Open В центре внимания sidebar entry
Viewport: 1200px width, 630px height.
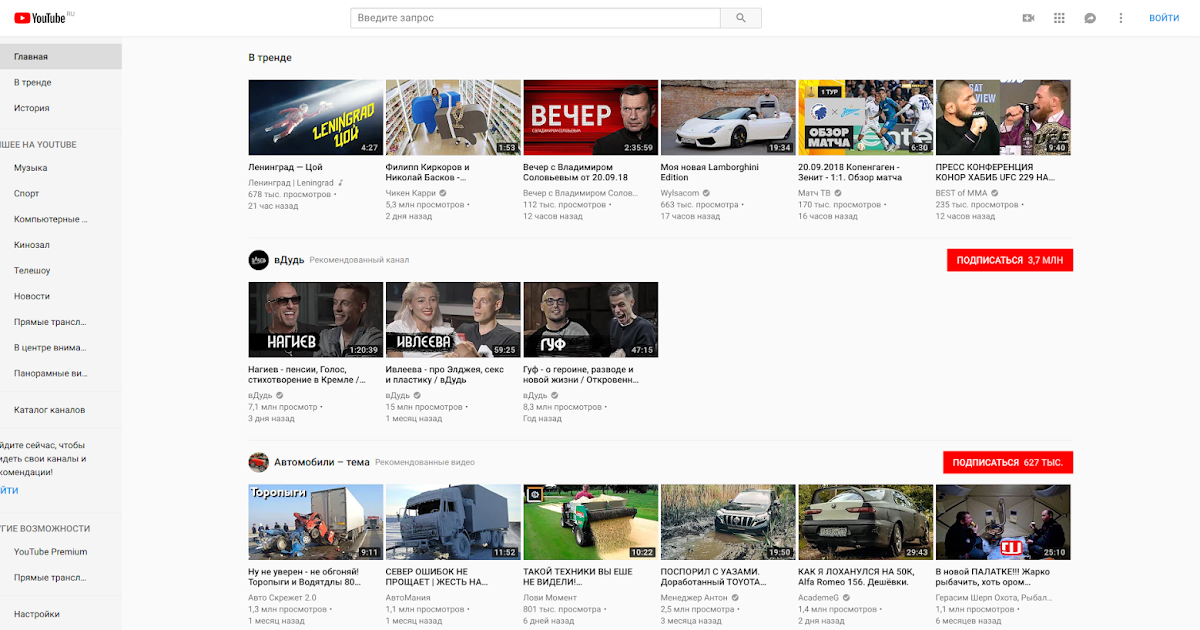60,348
